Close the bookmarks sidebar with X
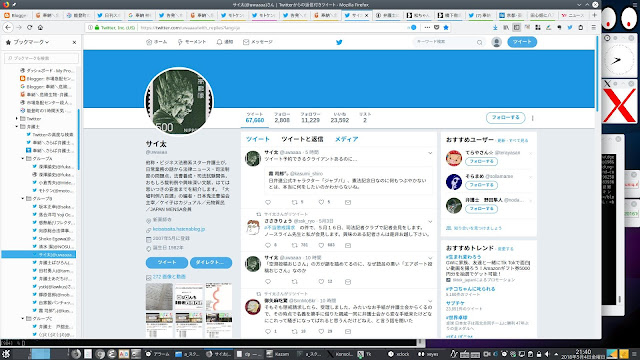This screenshot has height=360, width=640. click(x=74, y=42)
